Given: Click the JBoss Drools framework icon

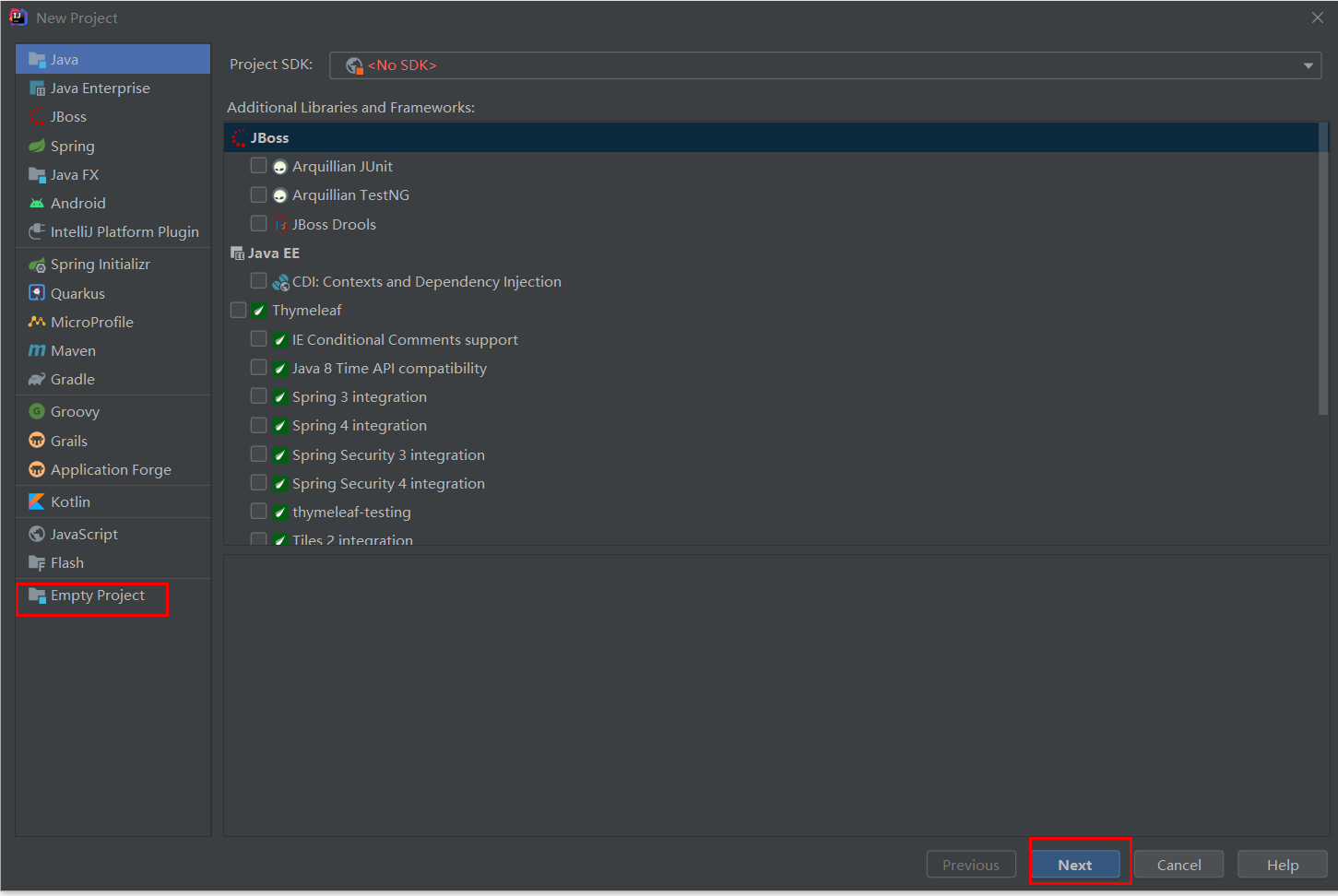Looking at the screenshot, I should (x=280, y=224).
